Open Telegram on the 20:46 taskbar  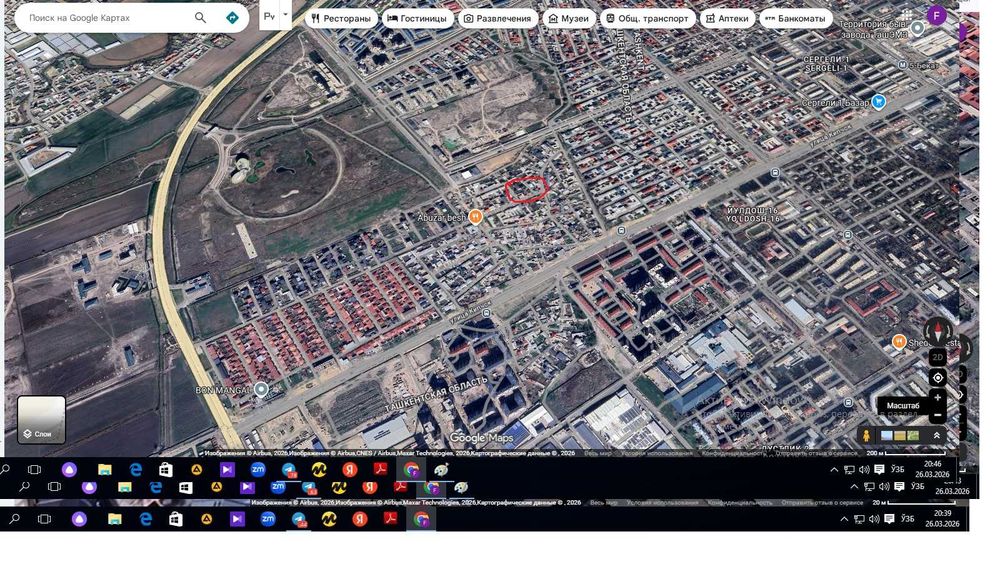pyautogui.click(x=289, y=470)
